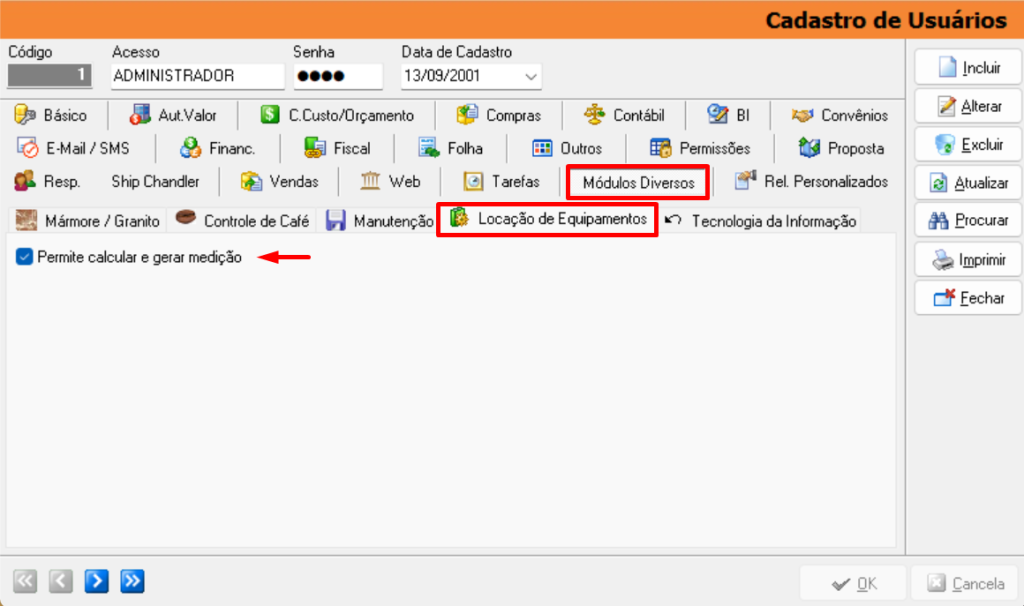Switch to Tarefas tab
The width and height of the screenshot is (1024, 606).
coord(502,182)
